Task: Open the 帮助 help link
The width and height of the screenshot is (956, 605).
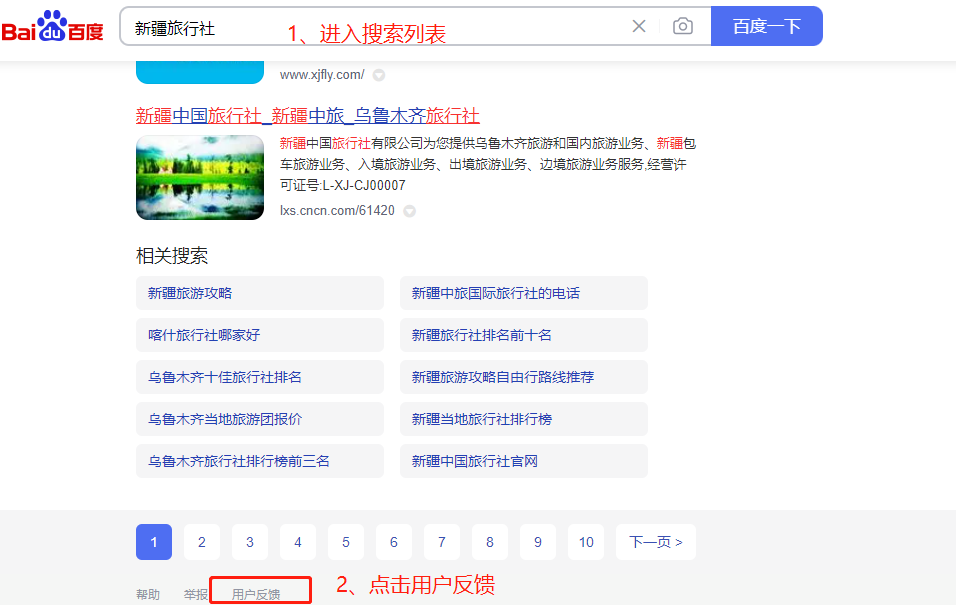Action: 148,594
